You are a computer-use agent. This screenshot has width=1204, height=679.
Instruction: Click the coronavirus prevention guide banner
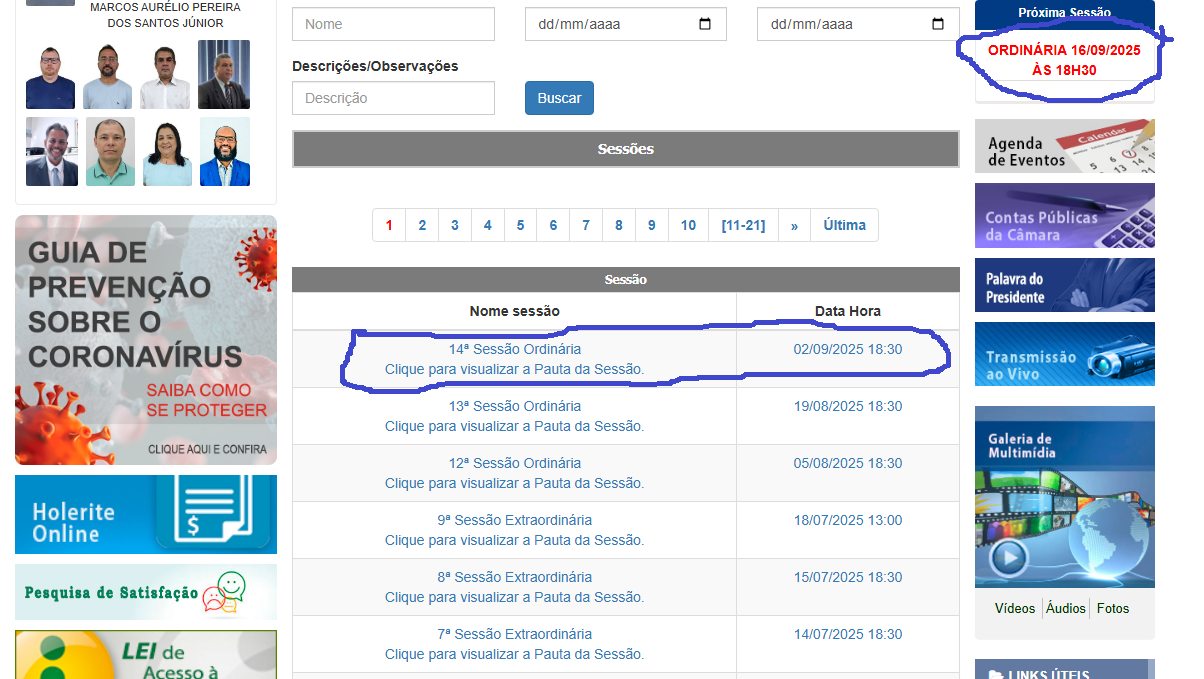pyautogui.click(x=146, y=340)
